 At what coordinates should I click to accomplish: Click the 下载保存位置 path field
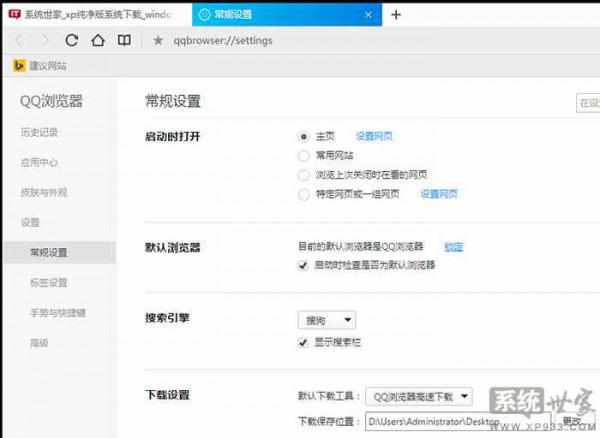pos(458,421)
